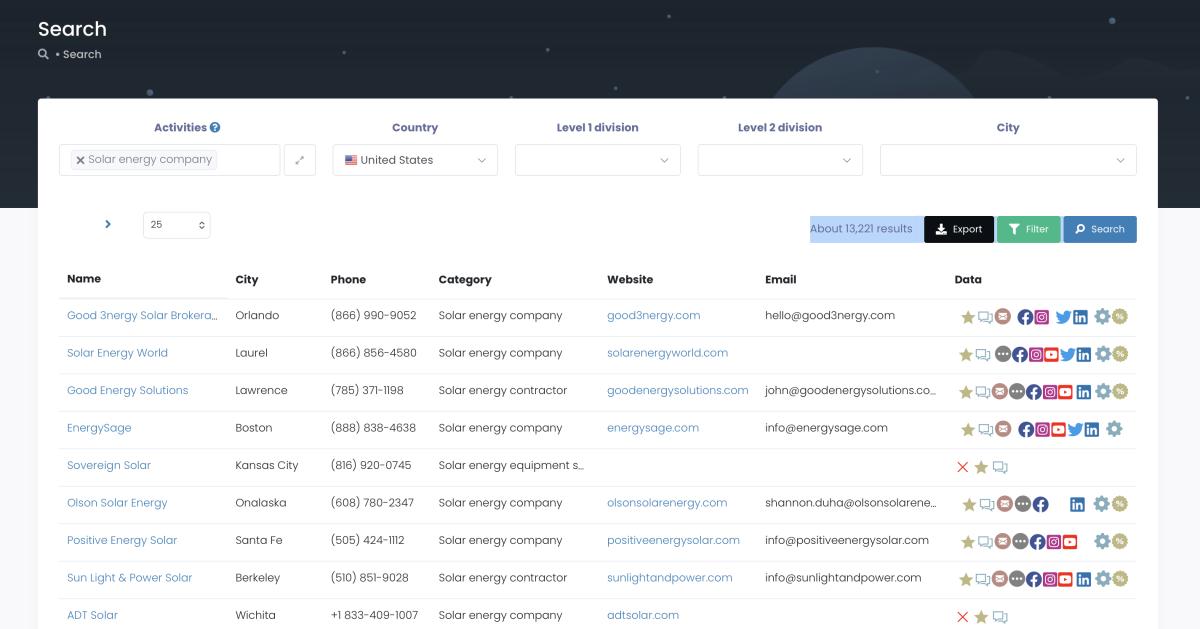Click the Activities help question mark icon
1200x629 pixels.
coord(215,128)
